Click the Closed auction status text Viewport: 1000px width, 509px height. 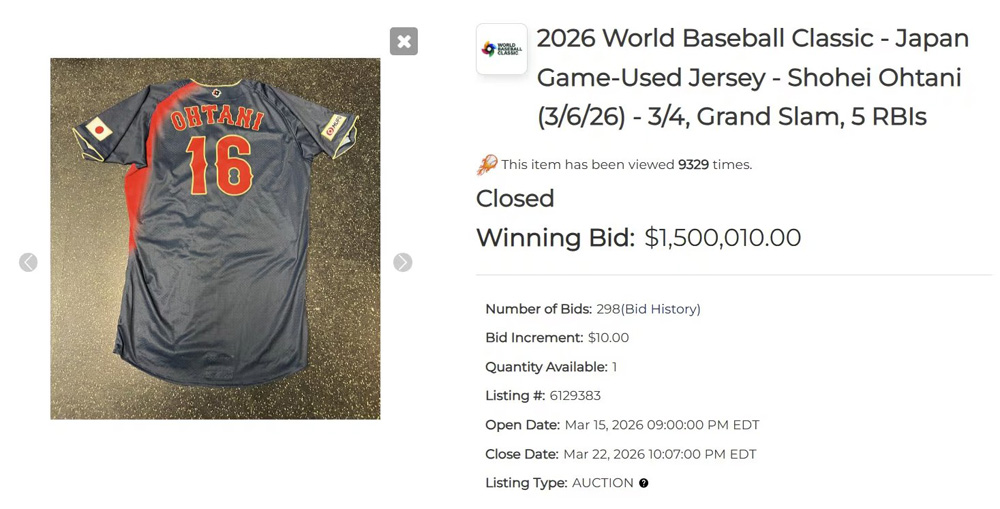[x=515, y=198]
